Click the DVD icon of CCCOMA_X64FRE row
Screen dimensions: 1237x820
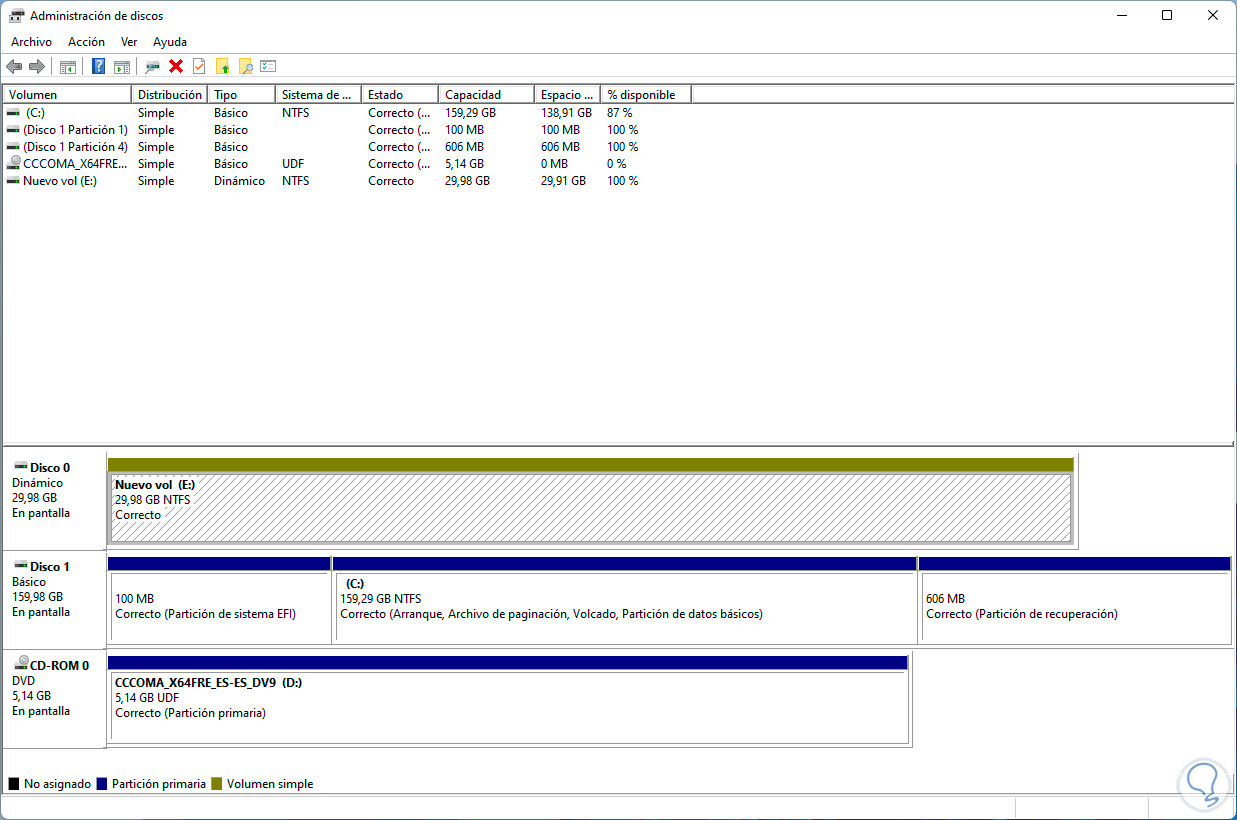(x=13, y=163)
